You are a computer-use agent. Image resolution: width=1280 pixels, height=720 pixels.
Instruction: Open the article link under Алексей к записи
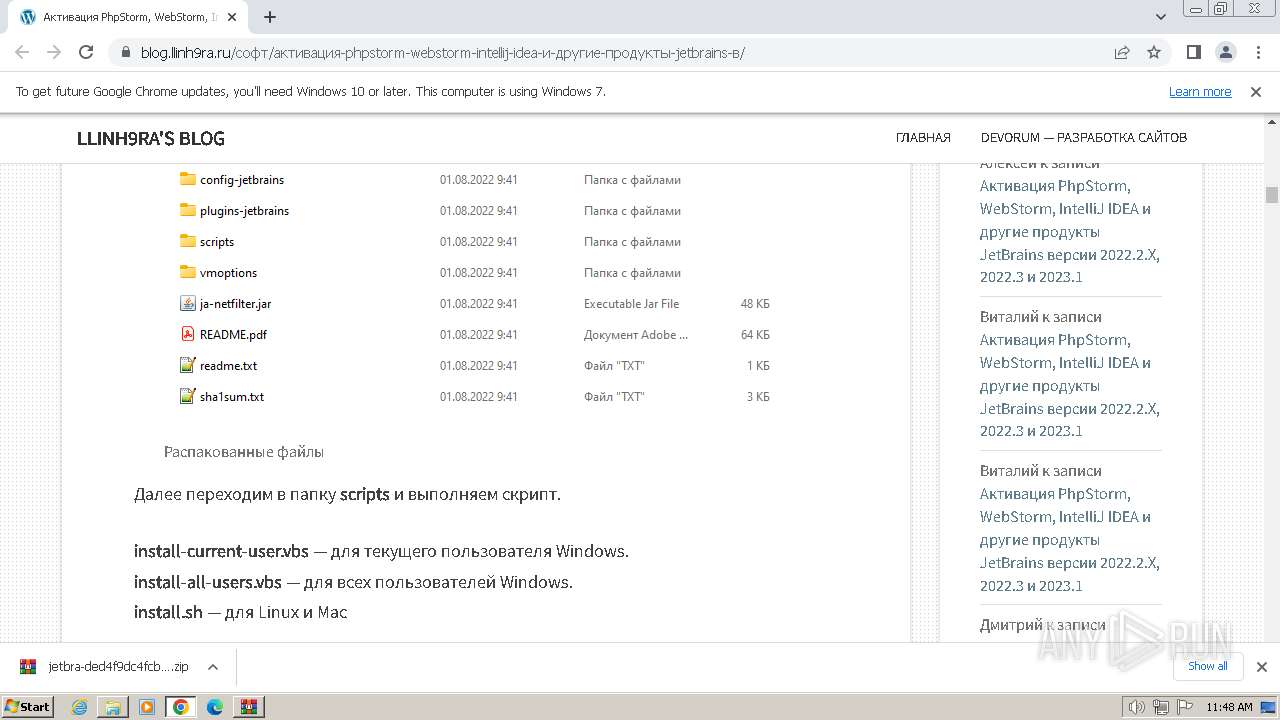coord(1069,231)
